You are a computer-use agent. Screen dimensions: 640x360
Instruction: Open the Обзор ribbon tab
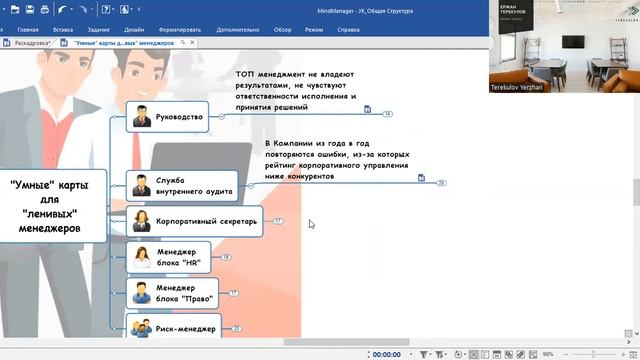pos(282,30)
